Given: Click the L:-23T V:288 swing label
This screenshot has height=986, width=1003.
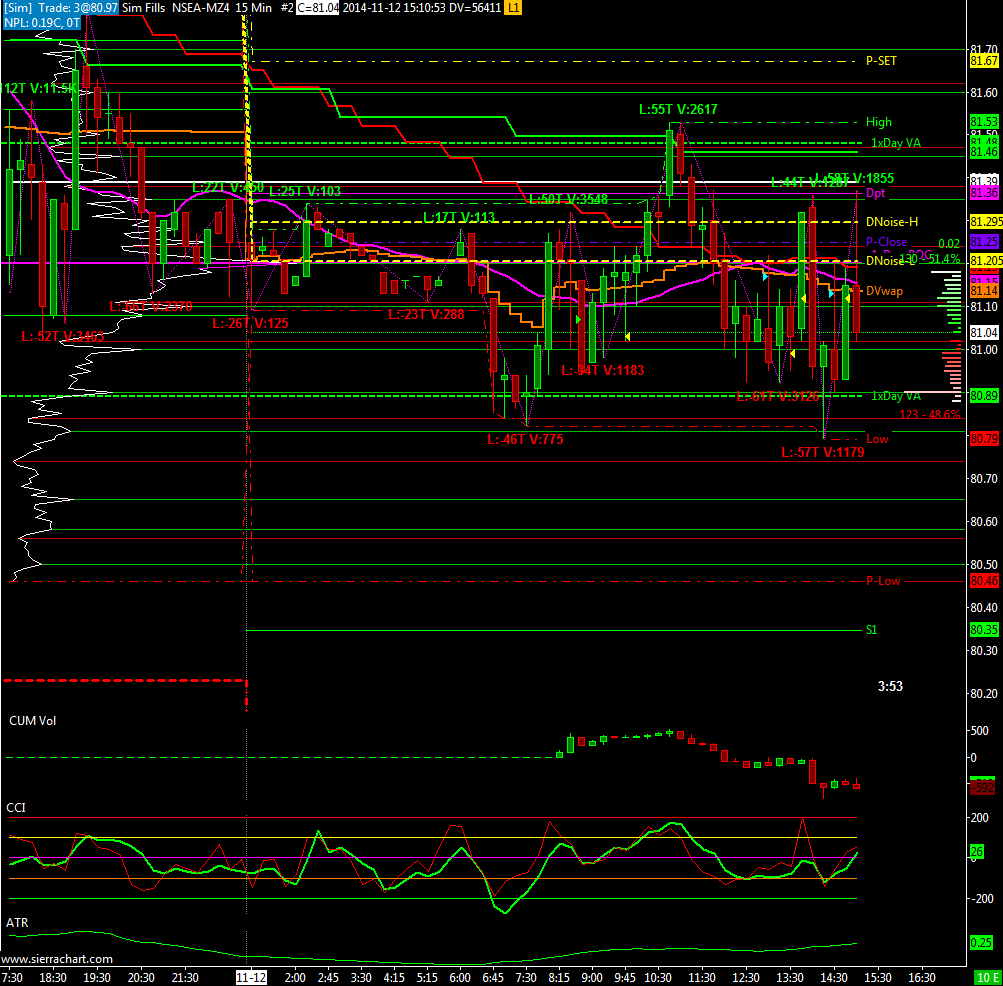Looking at the screenshot, I should tap(426, 315).
